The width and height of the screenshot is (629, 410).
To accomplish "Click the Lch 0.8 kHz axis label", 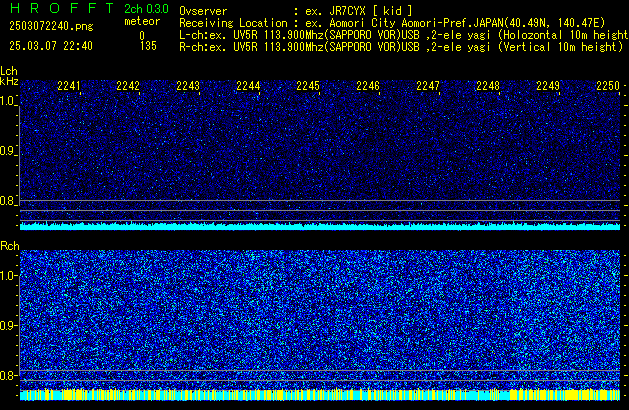I will pyautogui.click(x=8, y=201).
